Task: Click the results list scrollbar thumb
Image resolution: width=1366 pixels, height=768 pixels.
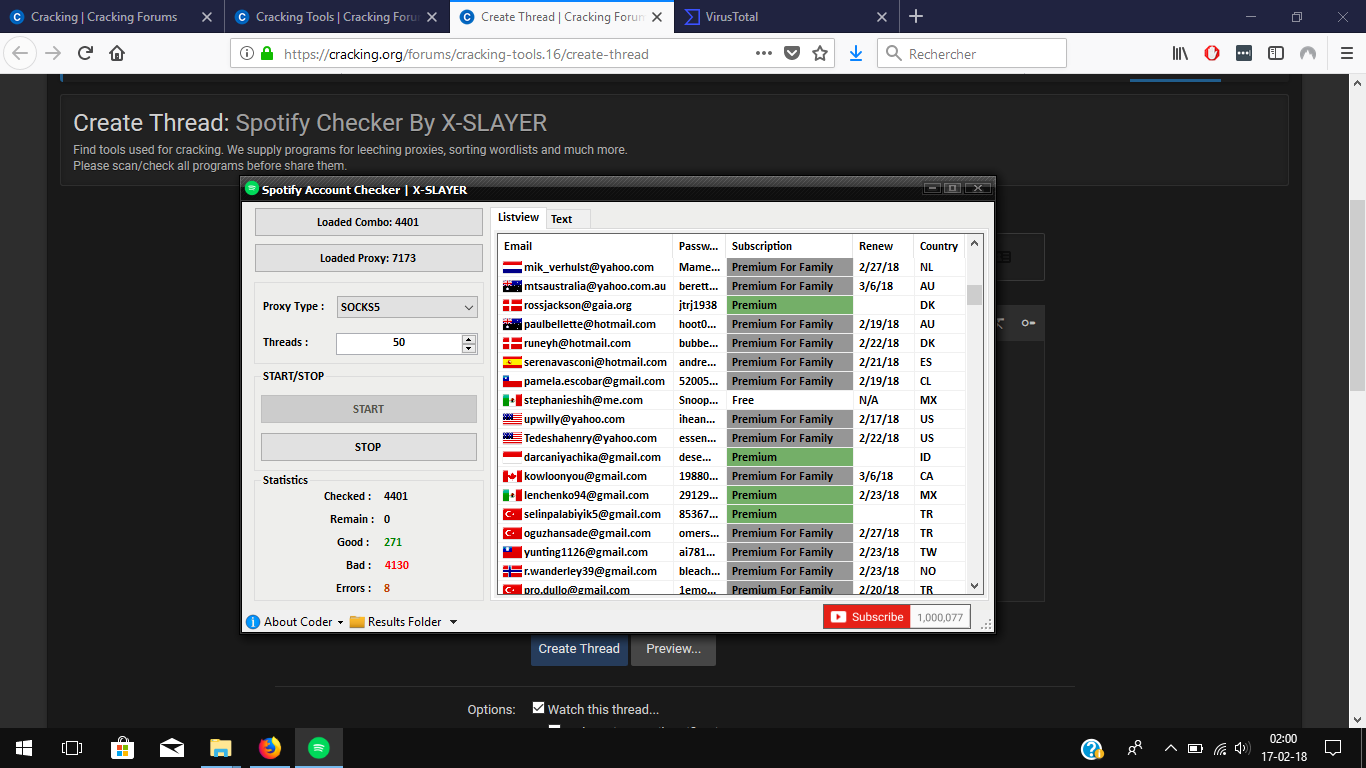Action: click(x=974, y=294)
